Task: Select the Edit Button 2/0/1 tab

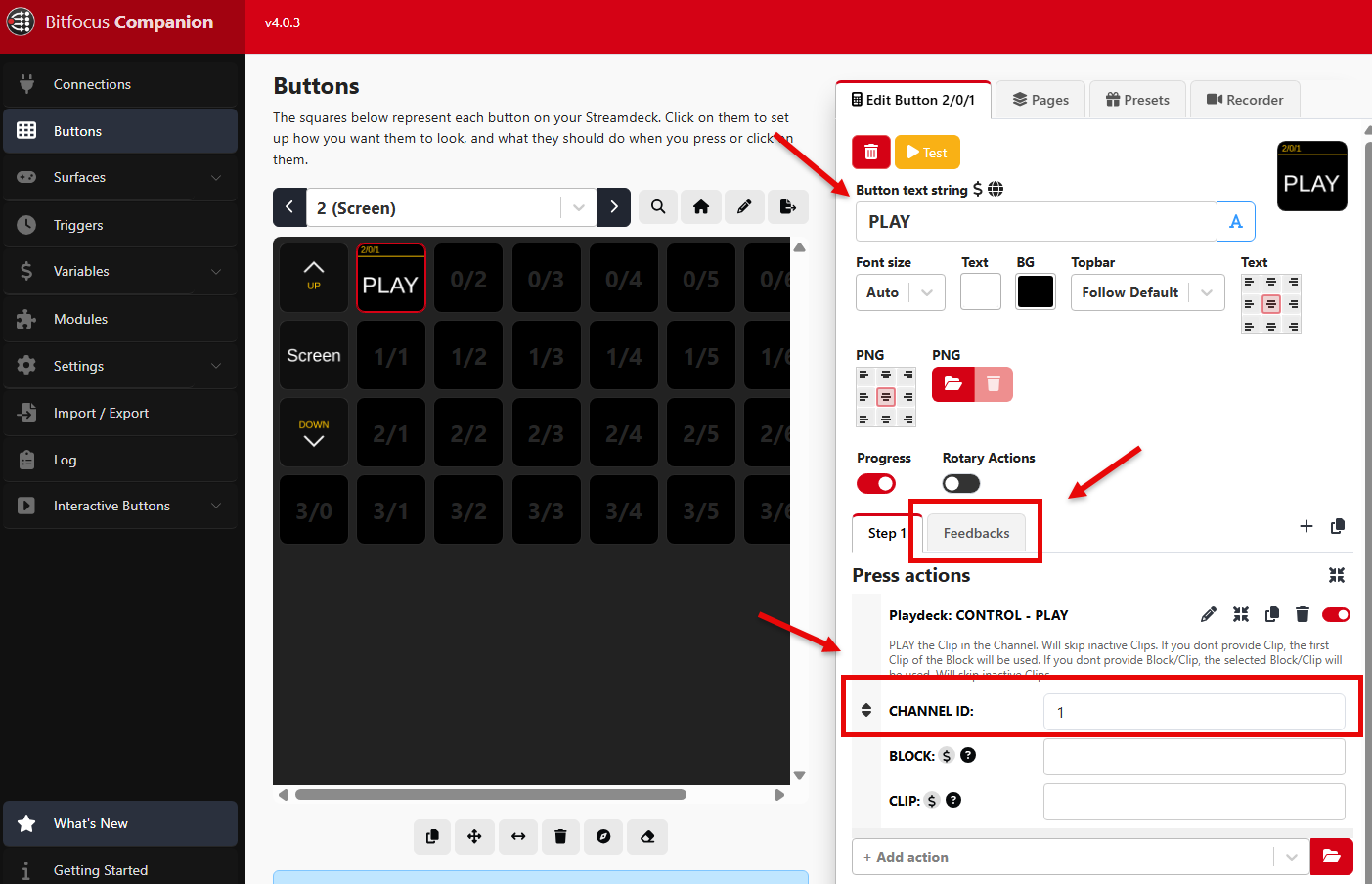Action: (x=913, y=100)
